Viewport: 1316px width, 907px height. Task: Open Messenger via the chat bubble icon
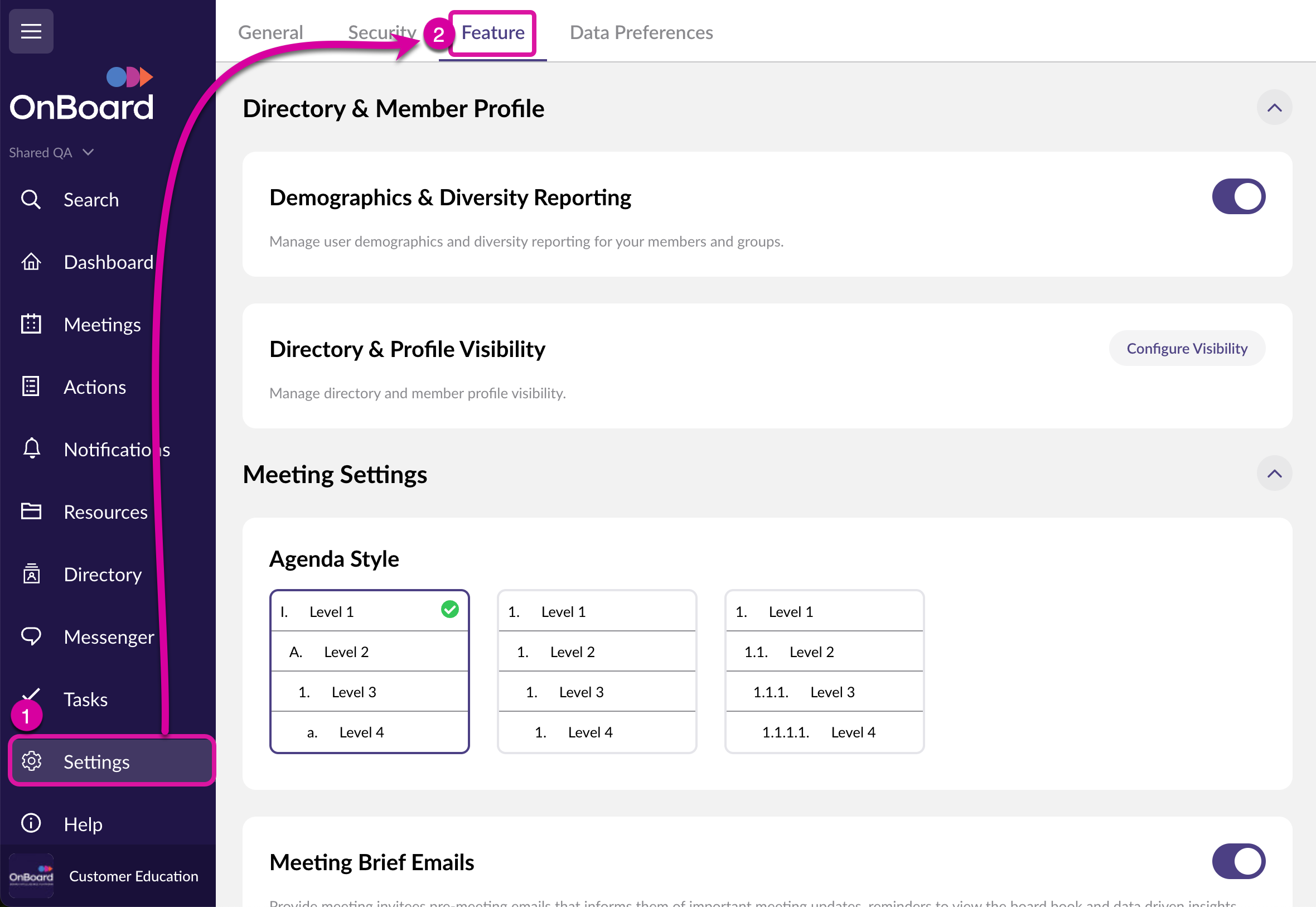click(31, 636)
